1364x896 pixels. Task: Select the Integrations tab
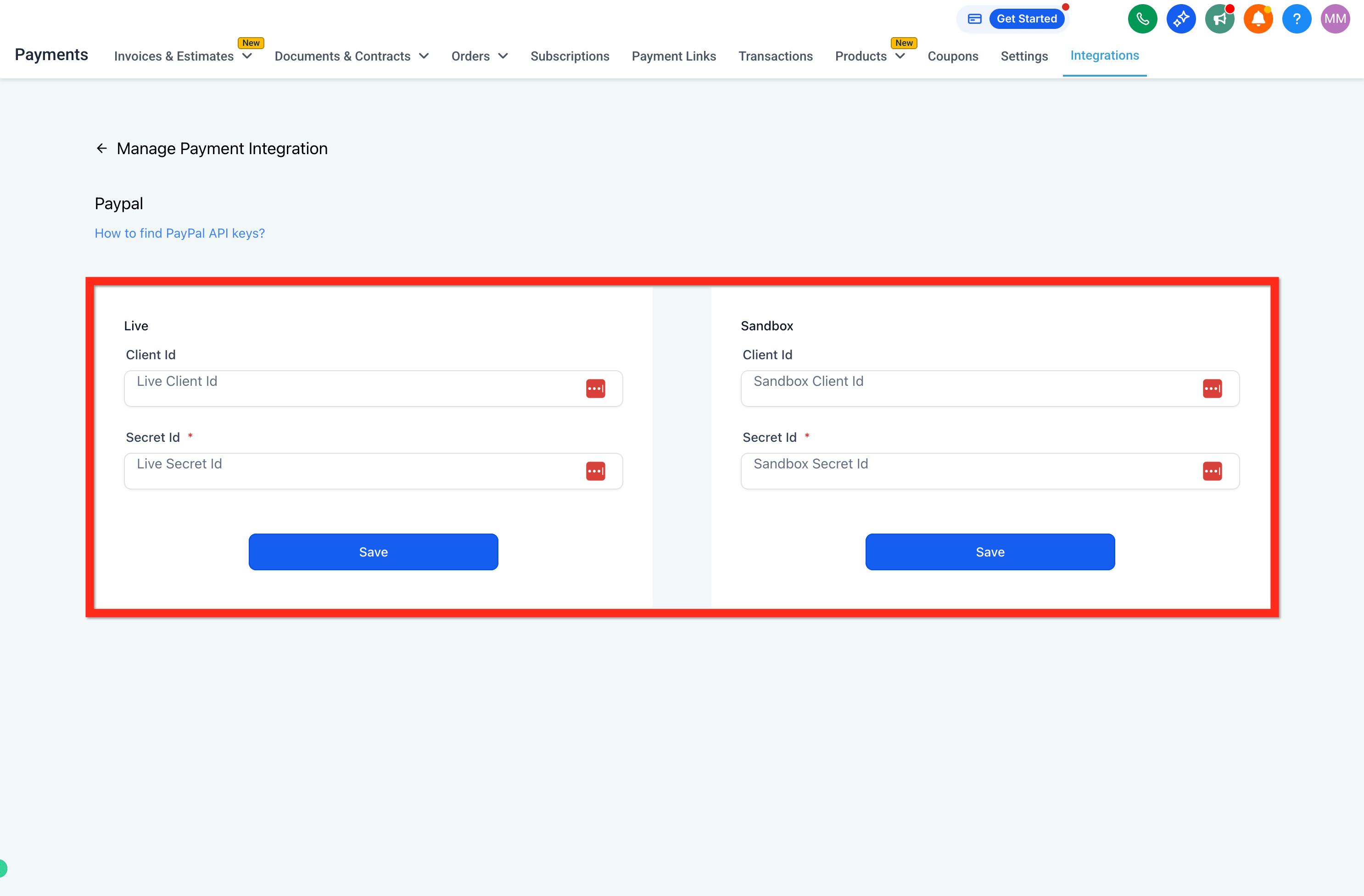(x=1104, y=56)
